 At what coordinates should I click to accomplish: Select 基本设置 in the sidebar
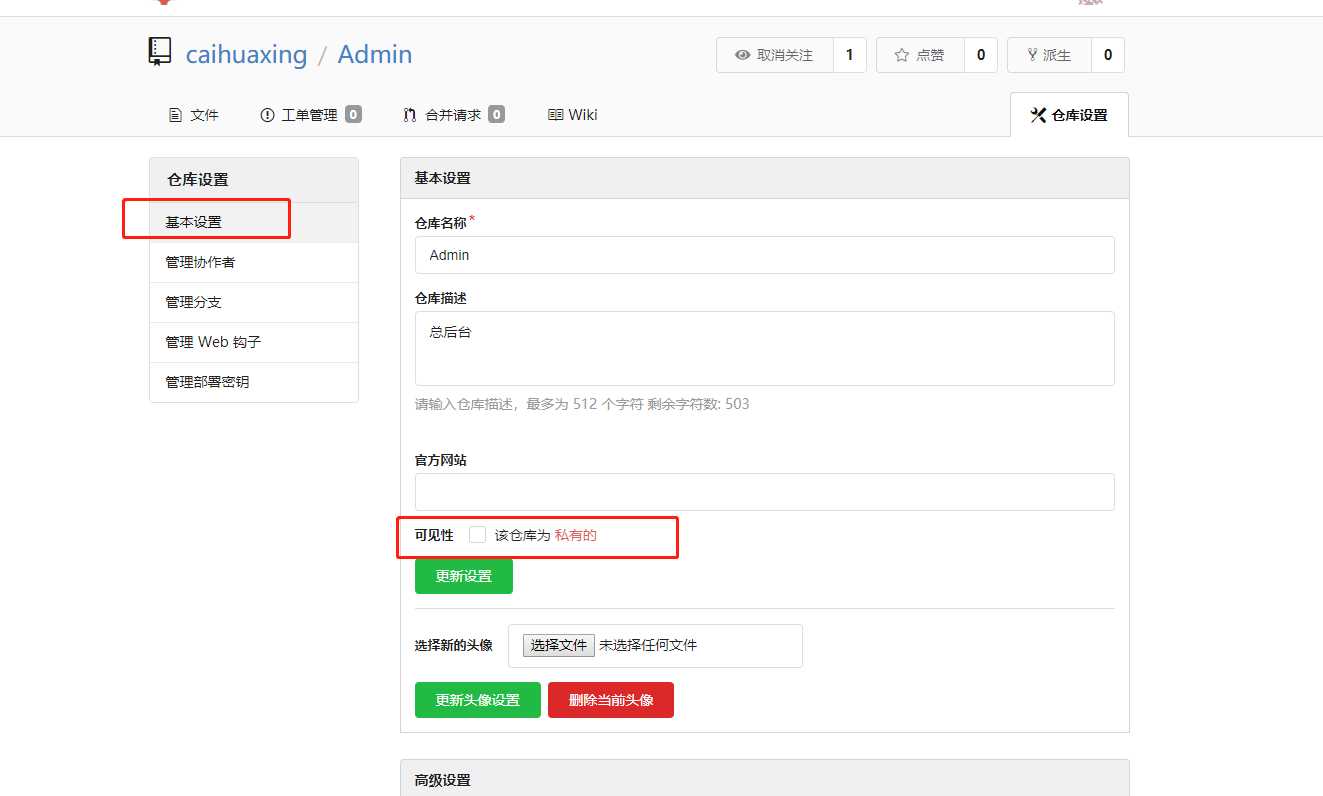(253, 222)
